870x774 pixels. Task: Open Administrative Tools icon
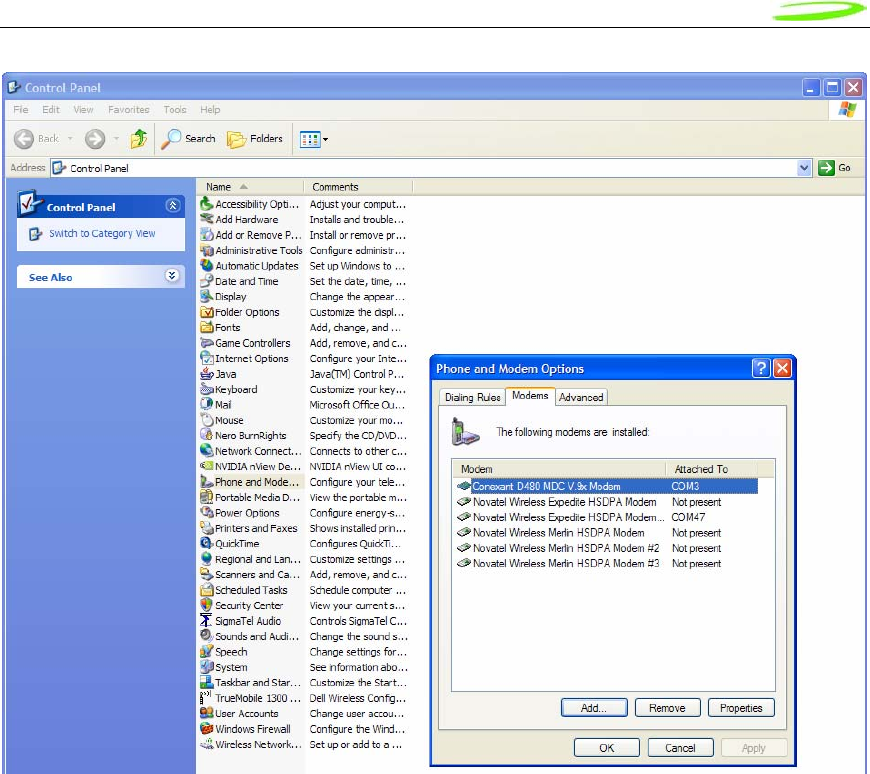tap(207, 250)
